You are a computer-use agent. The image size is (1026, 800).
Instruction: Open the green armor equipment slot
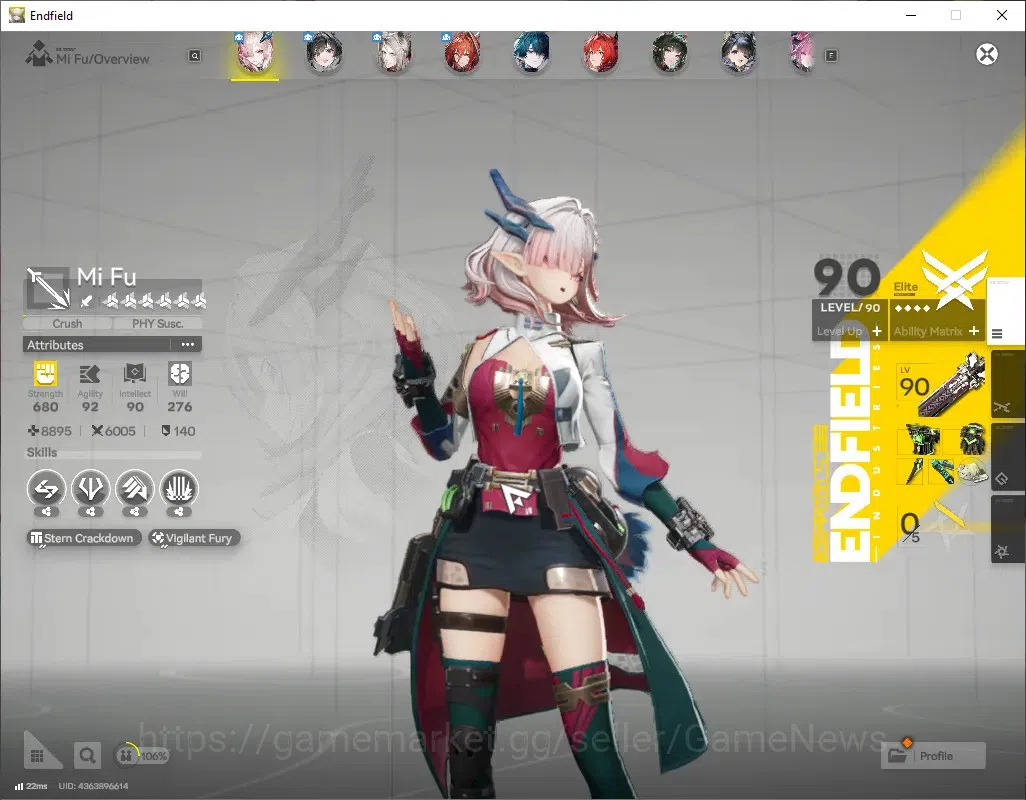click(x=922, y=439)
